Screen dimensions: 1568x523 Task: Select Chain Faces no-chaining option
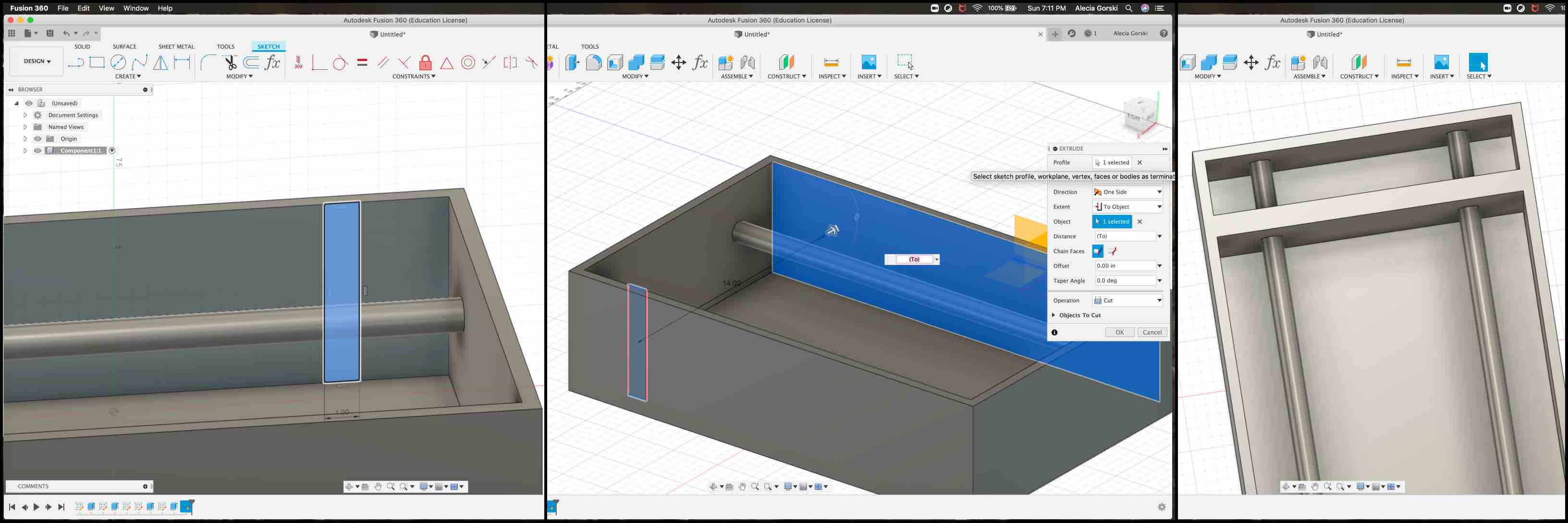tap(1113, 251)
